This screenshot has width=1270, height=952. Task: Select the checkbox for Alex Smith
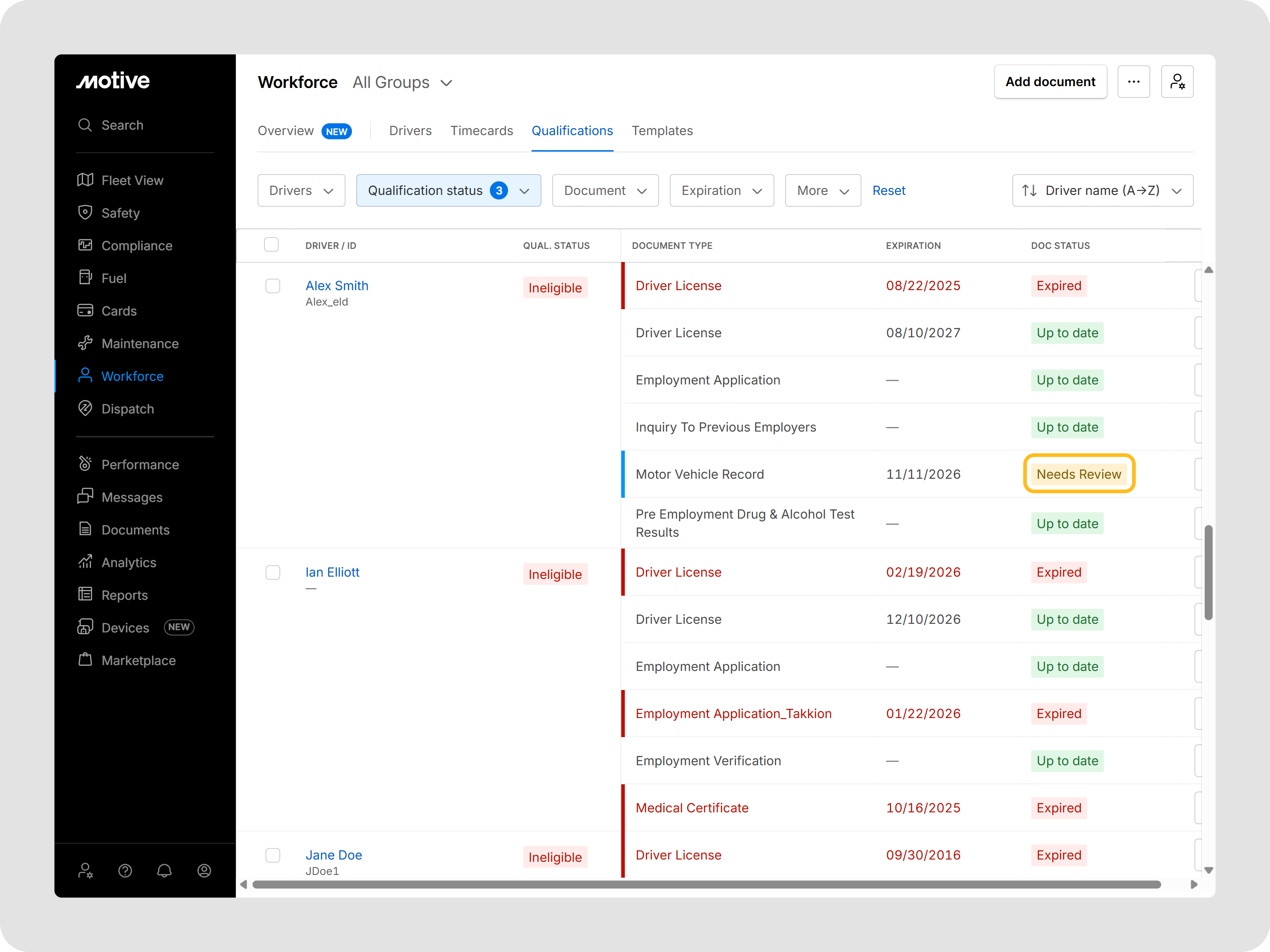[273, 286]
